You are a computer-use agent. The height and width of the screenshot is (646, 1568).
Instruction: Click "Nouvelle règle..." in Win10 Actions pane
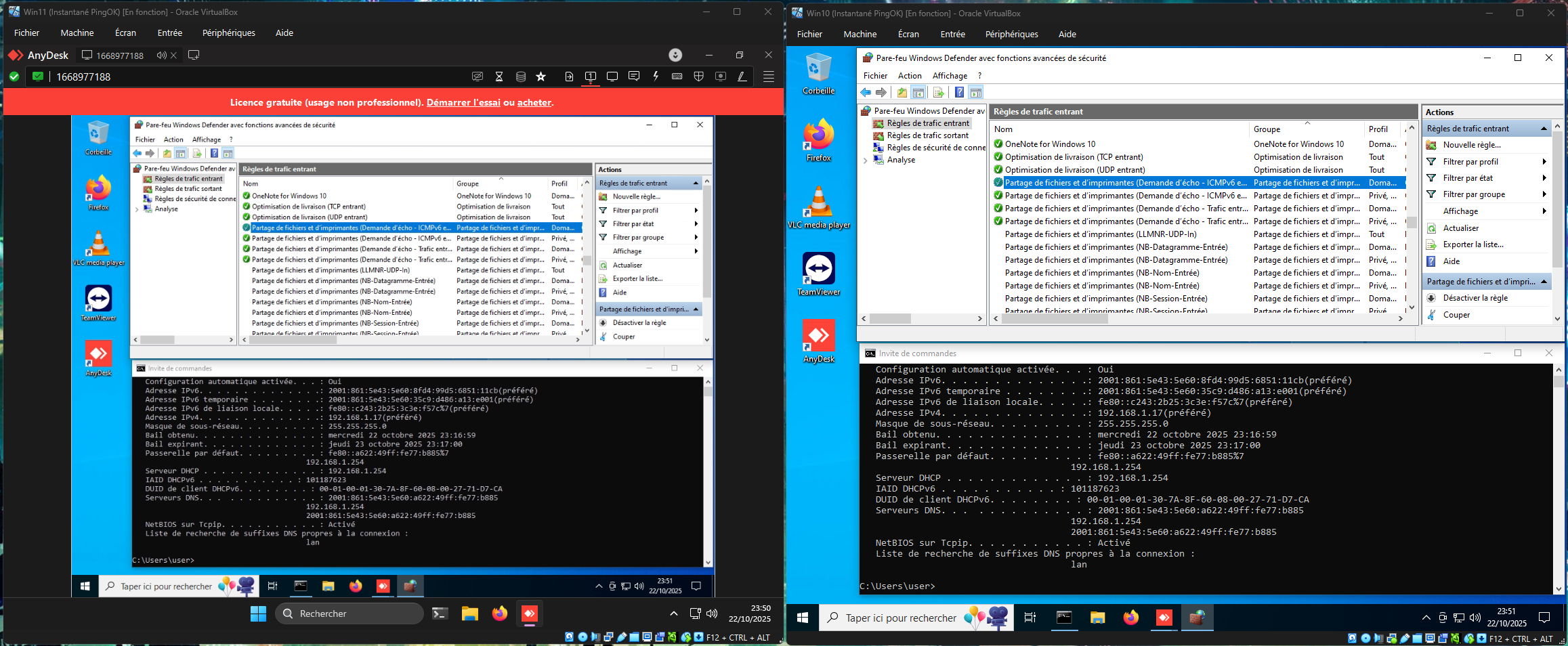[x=1472, y=145]
